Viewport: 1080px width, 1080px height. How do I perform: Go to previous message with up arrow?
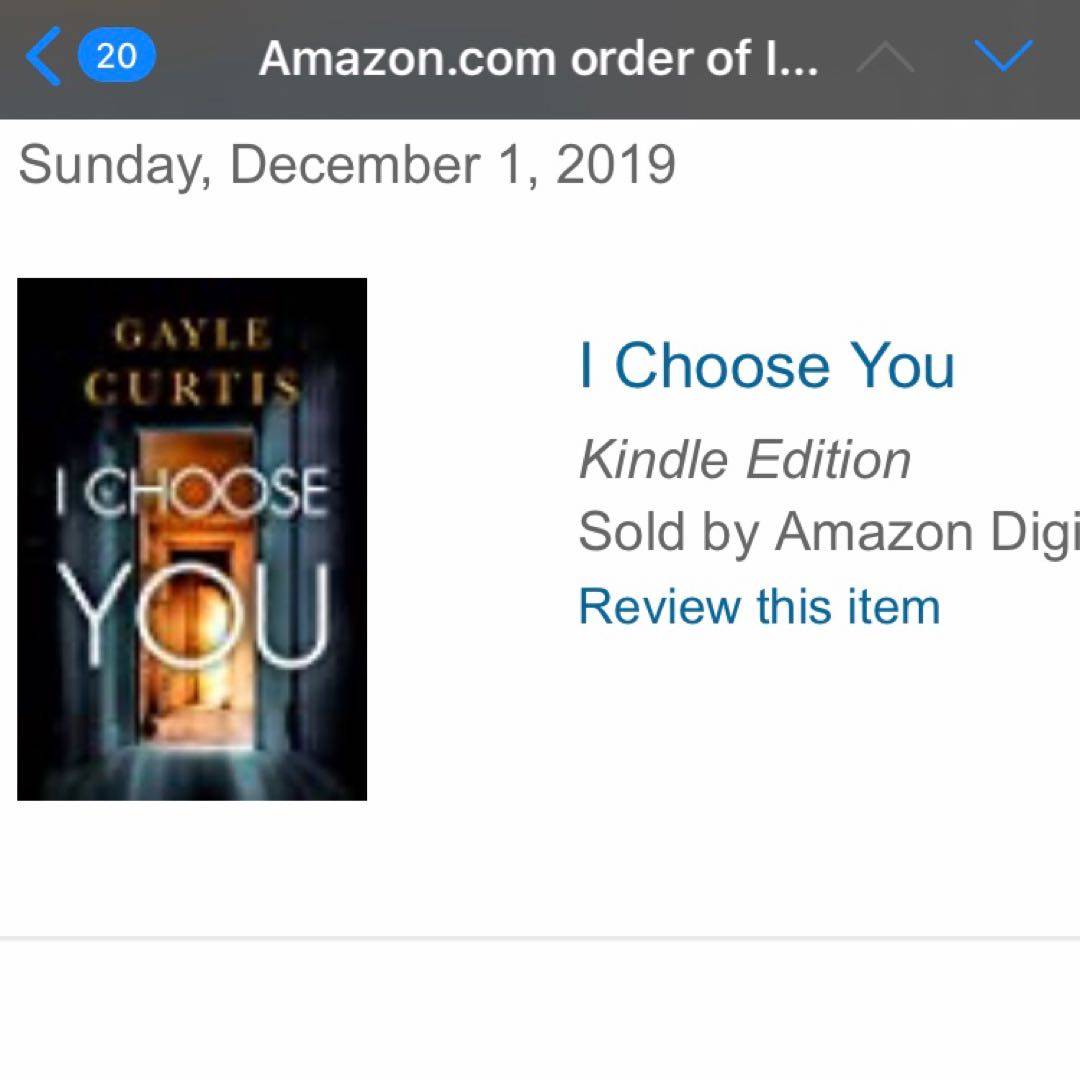click(885, 59)
